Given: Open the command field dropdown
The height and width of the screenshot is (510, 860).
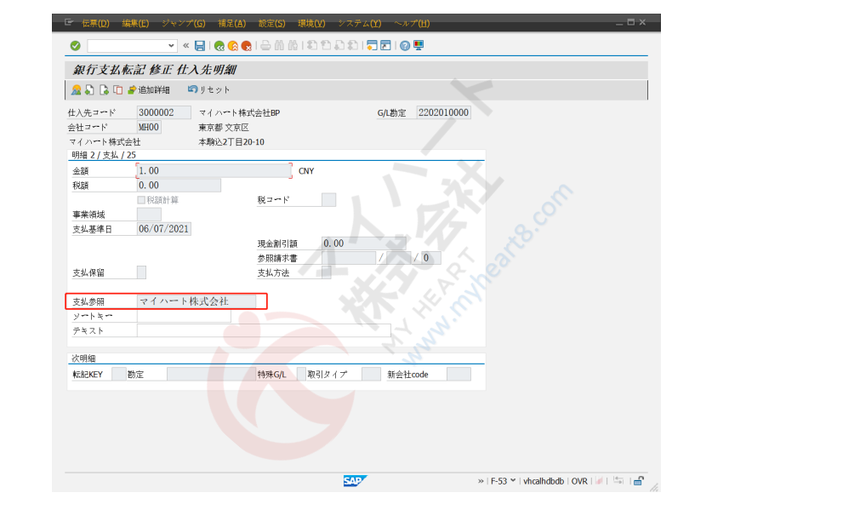Looking at the screenshot, I should (171, 46).
